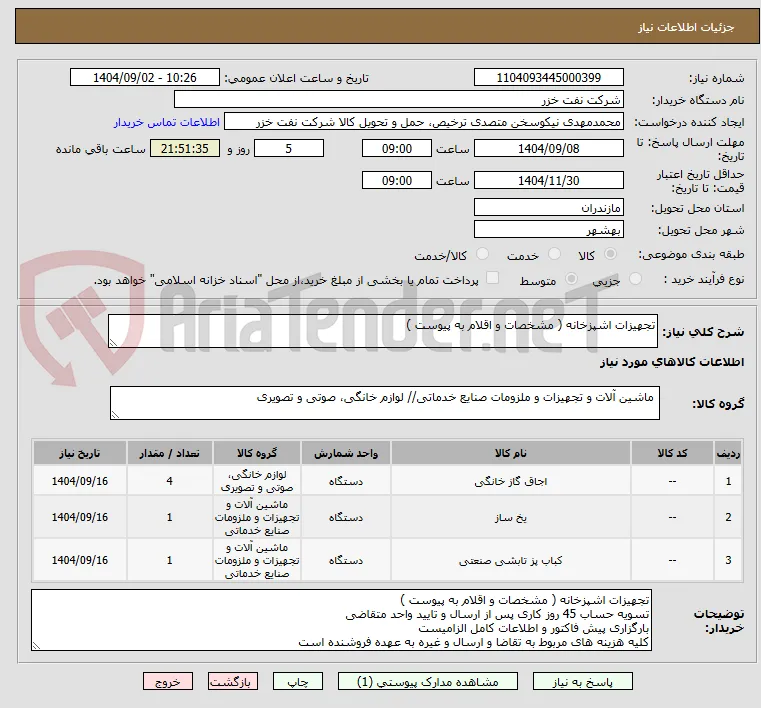
Task: Click the remaining days field showing 5
Action: coord(289,148)
